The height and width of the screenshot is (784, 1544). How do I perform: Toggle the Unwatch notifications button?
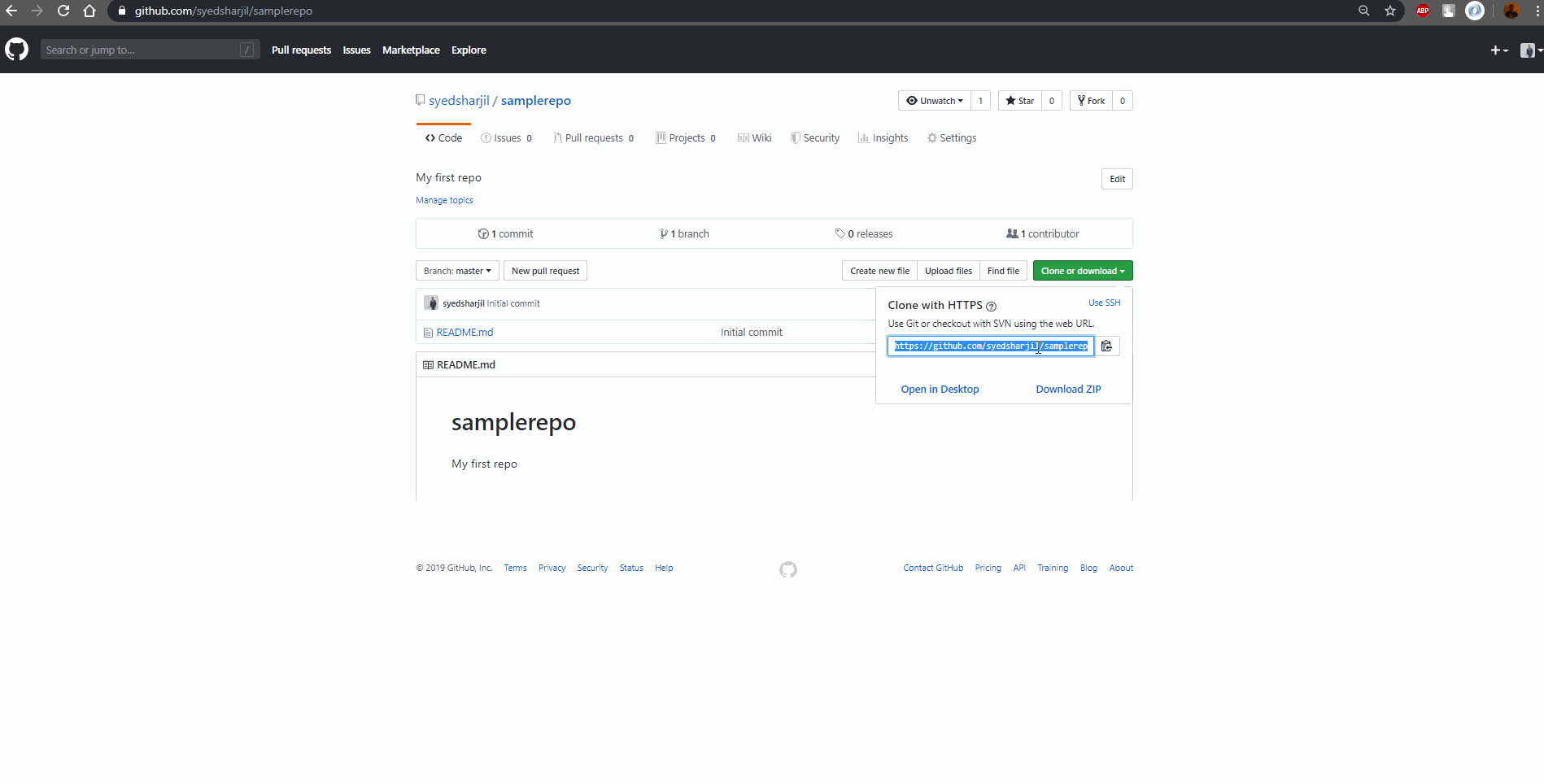(x=935, y=101)
